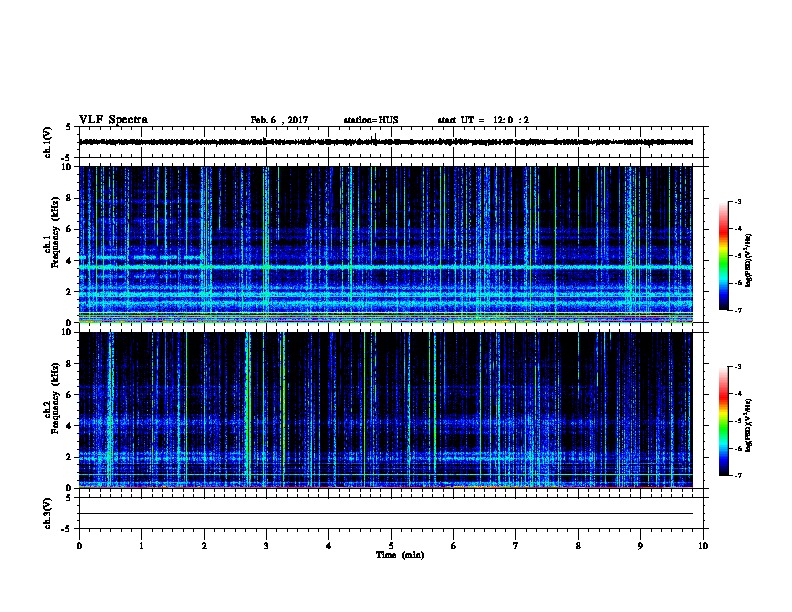792x612 pixels.
Task: Click the "Time (min)" axis label
Action: click(400, 555)
